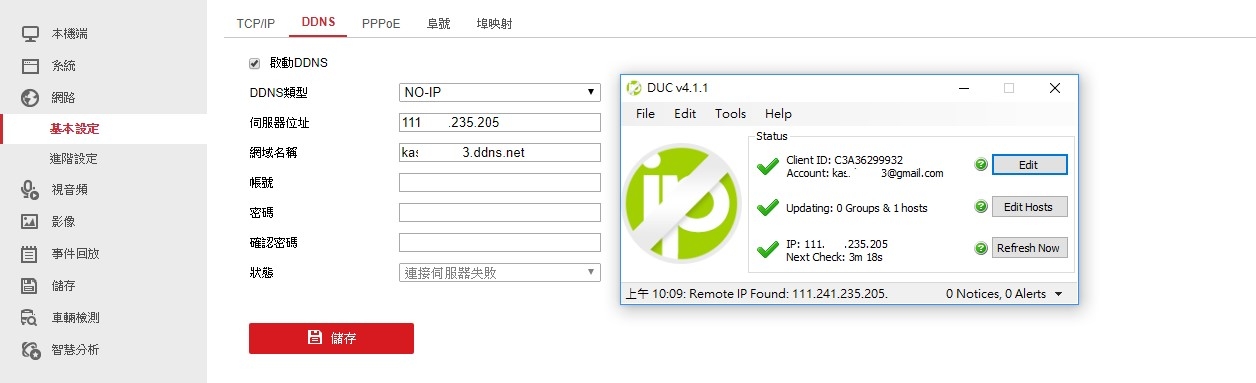Viewport: 1256px width, 383px height.
Task: Click the 密碼 password input field
Action: point(500,212)
